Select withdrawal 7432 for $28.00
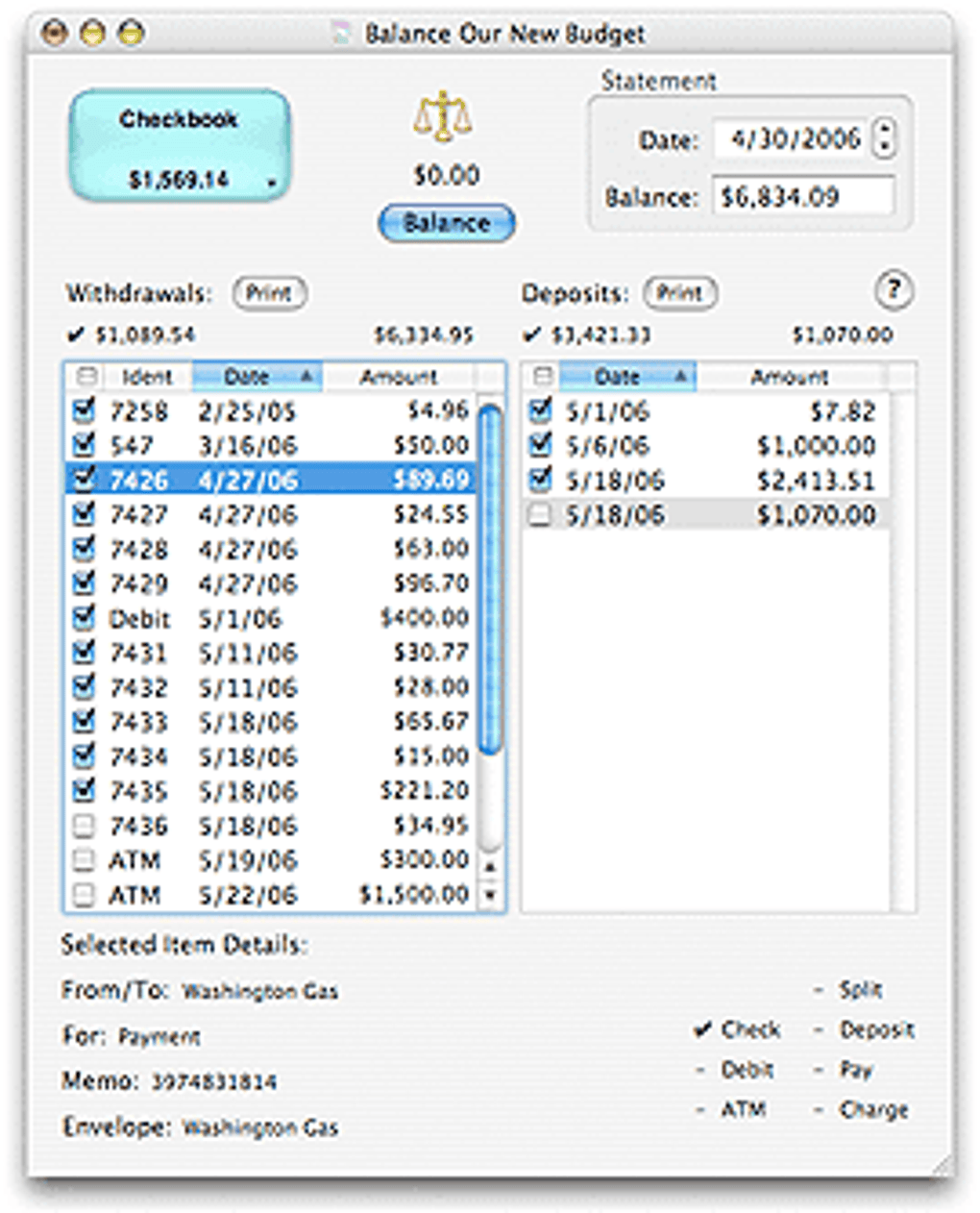Screen dimensions: 980x1213 click(271, 687)
